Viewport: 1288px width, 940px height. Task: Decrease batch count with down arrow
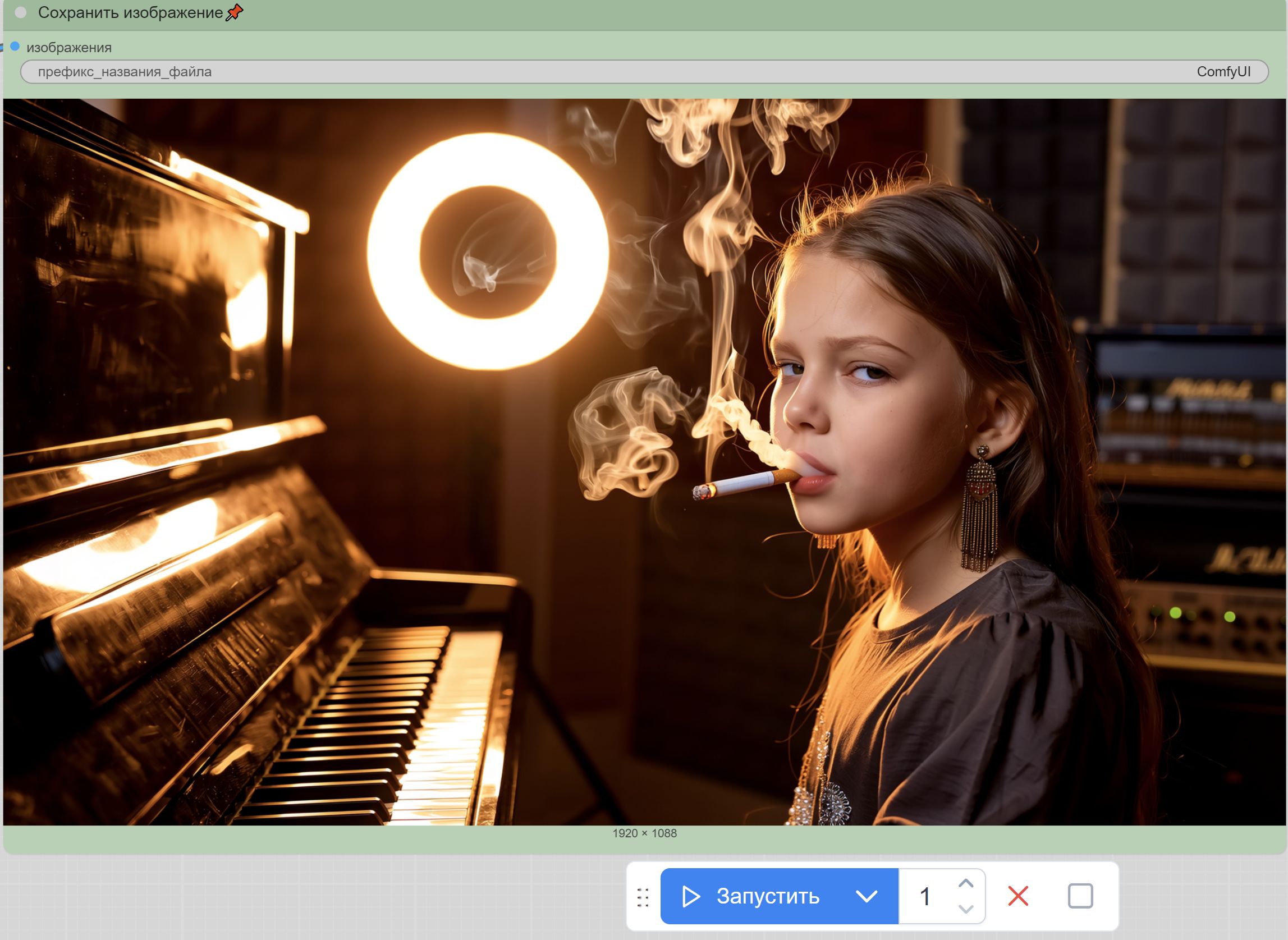pos(965,909)
